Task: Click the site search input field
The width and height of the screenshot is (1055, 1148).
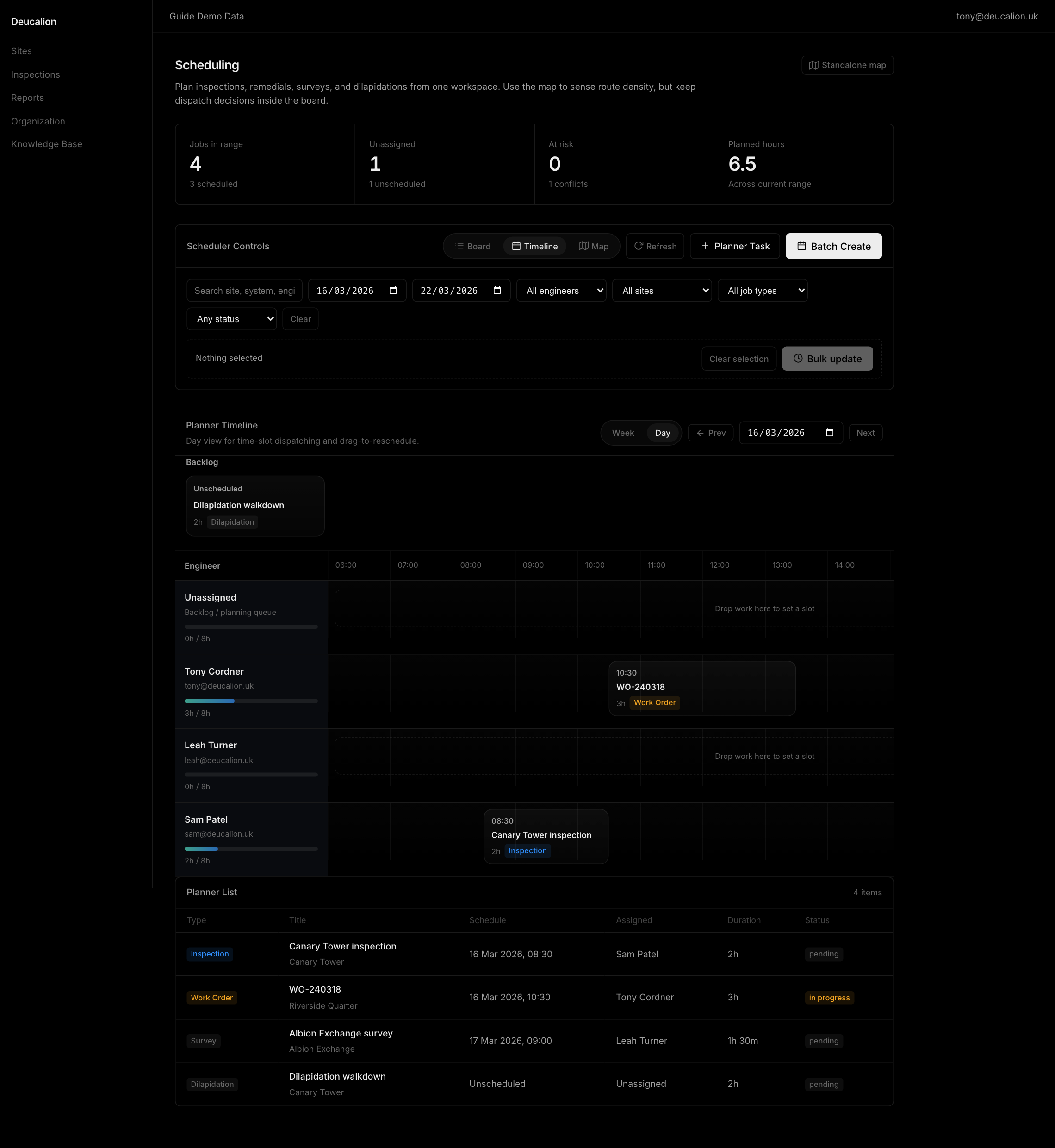Action: point(244,291)
